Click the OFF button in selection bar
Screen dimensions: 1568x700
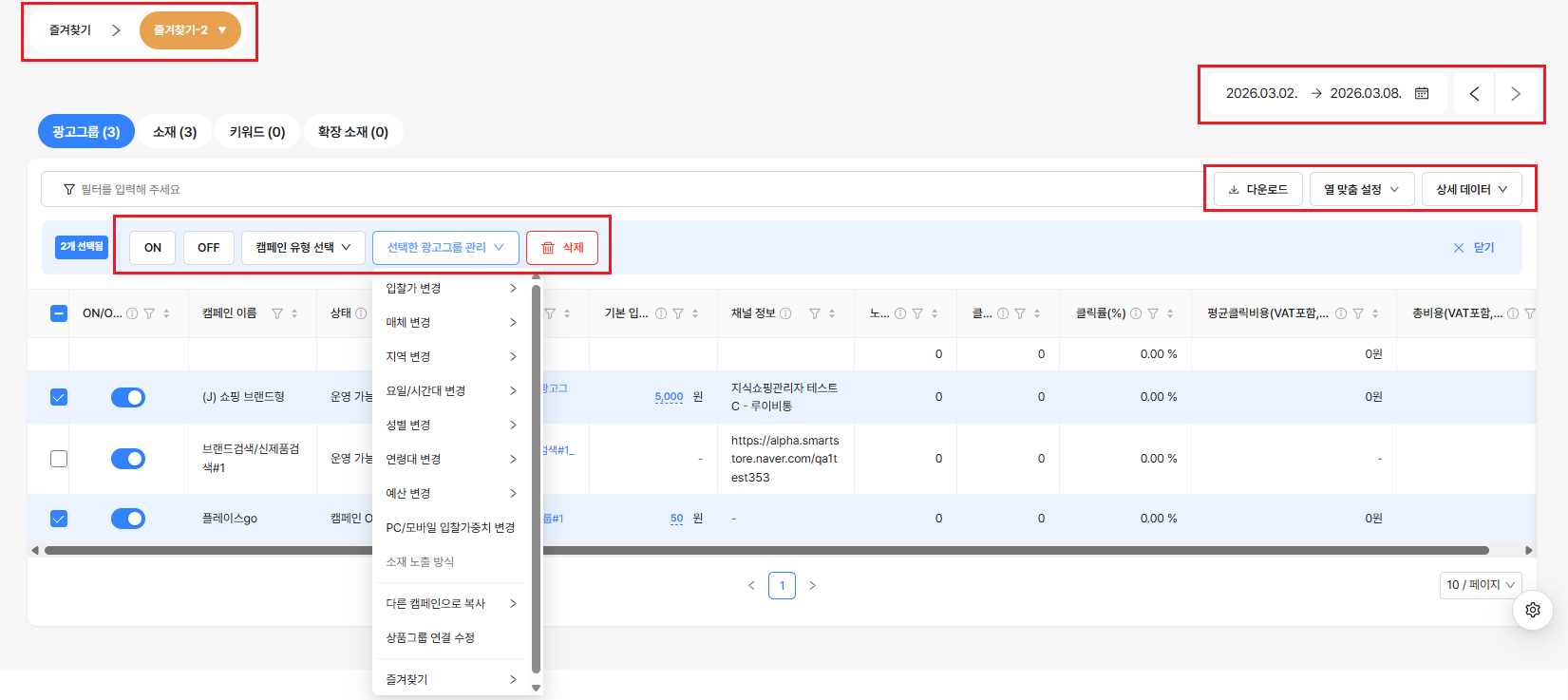[209, 247]
